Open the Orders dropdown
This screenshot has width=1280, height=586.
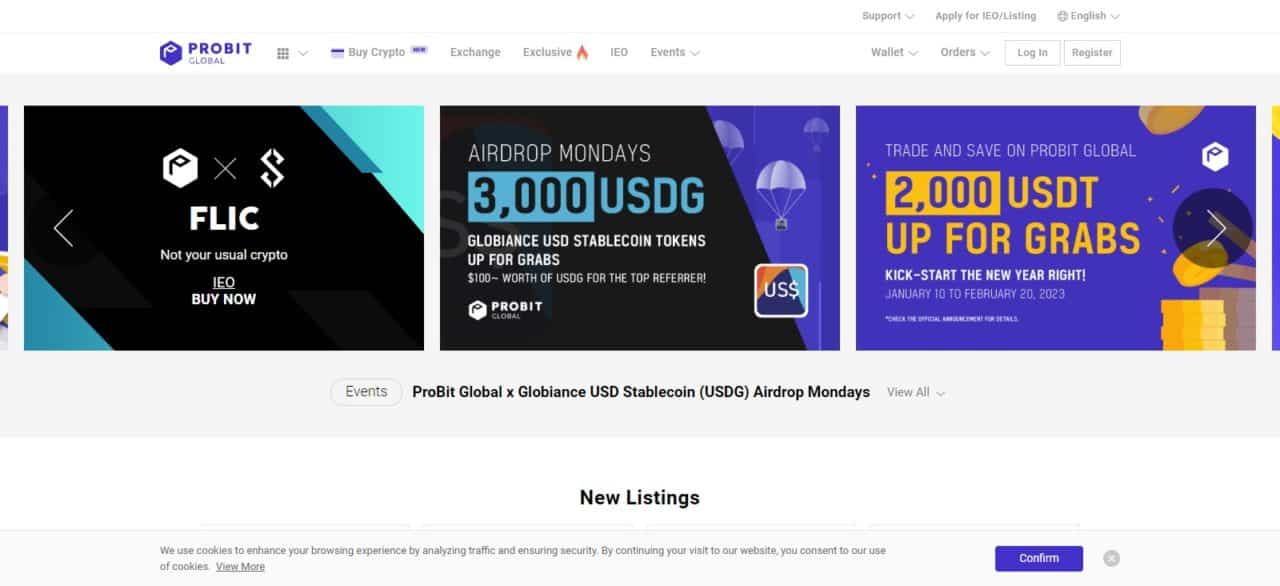[965, 53]
